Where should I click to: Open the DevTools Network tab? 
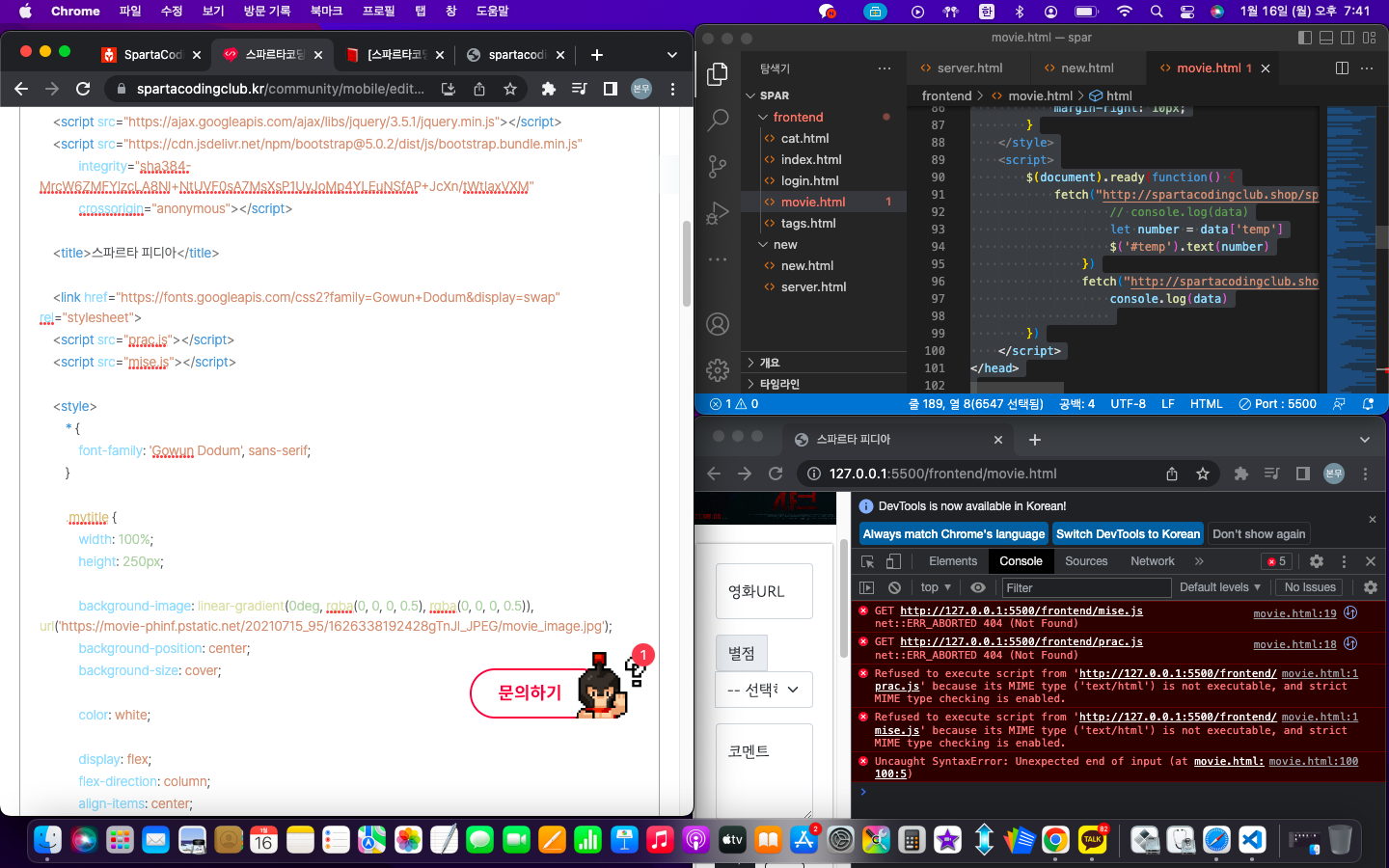coord(1153,561)
